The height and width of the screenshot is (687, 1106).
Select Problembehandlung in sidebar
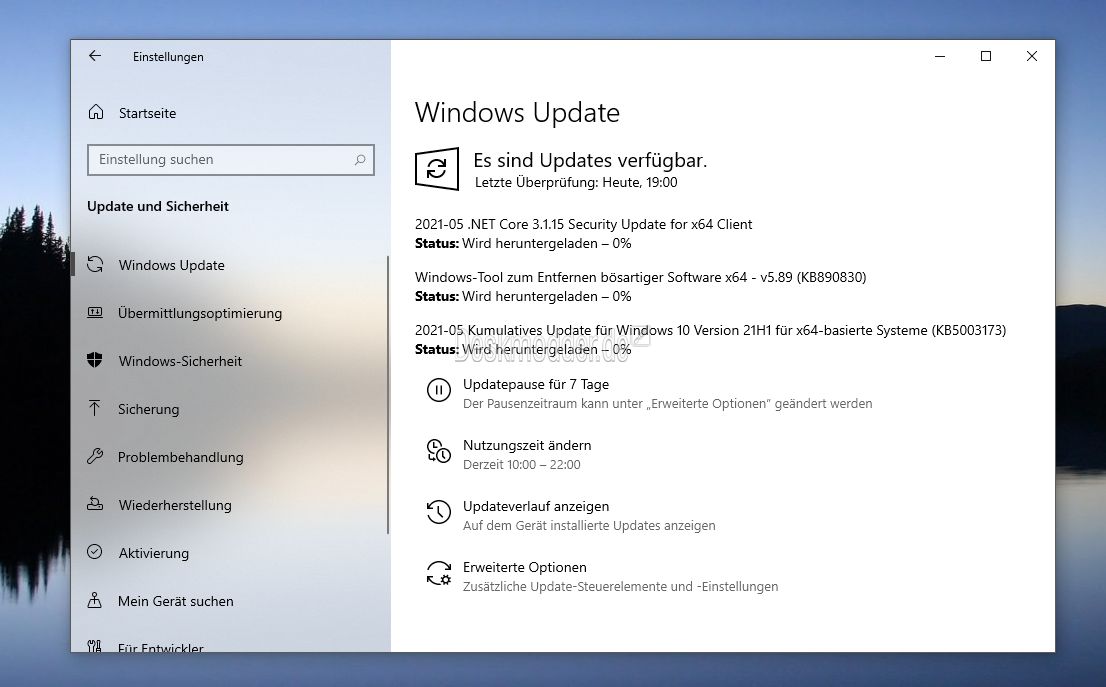(180, 457)
